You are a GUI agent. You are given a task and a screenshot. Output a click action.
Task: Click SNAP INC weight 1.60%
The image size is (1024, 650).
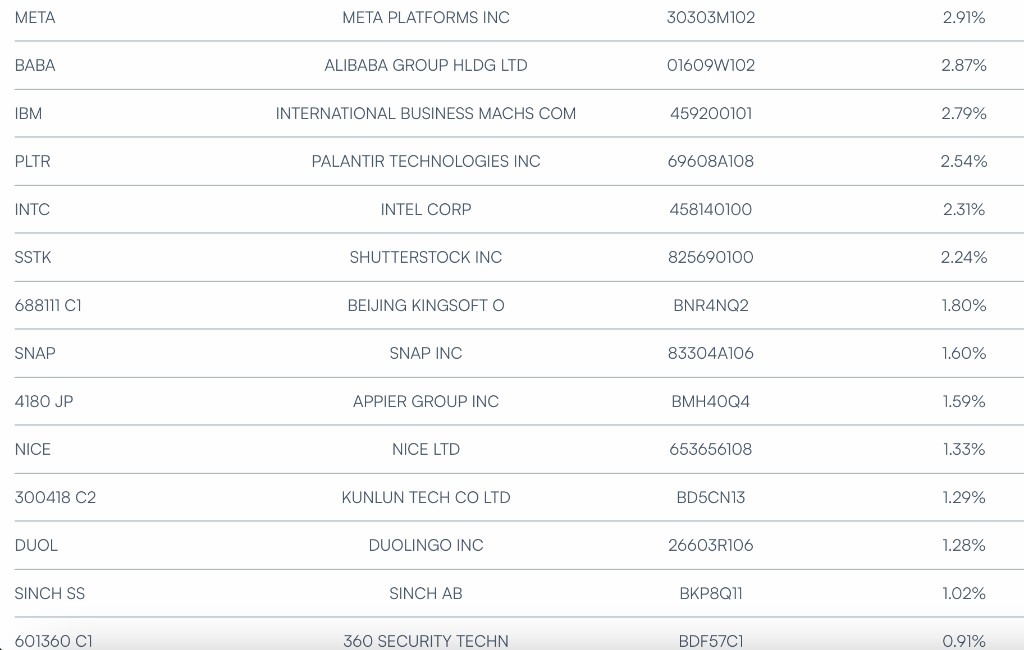(x=963, y=354)
